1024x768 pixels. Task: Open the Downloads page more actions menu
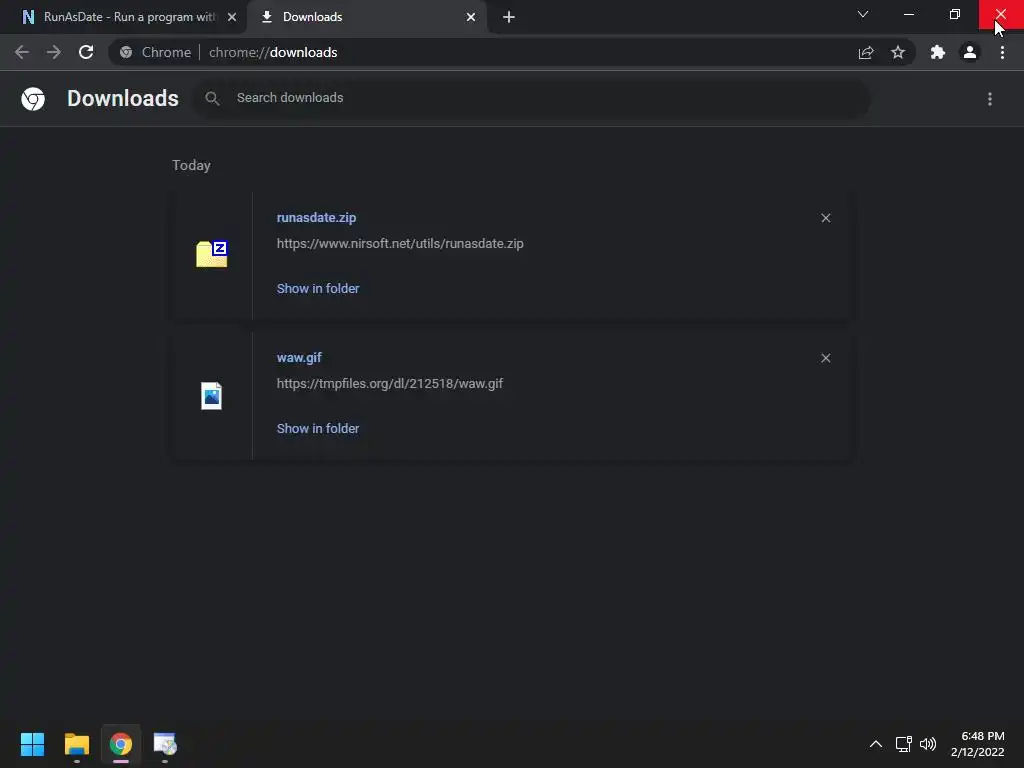coord(990,99)
